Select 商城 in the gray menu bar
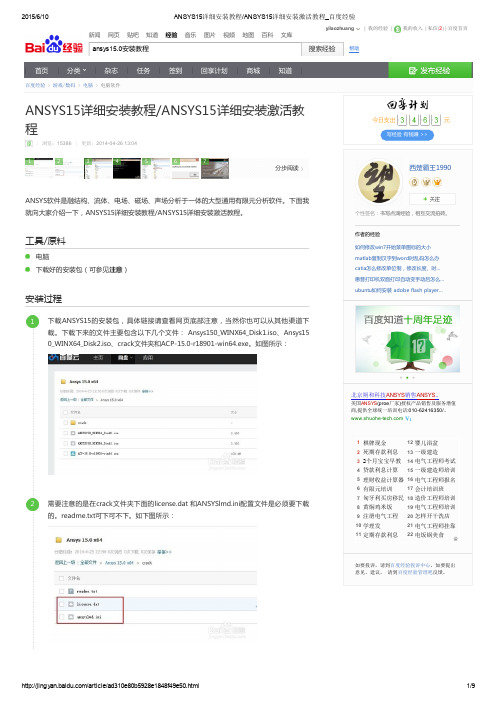The height and width of the screenshot is (703, 497). click(253, 70)
